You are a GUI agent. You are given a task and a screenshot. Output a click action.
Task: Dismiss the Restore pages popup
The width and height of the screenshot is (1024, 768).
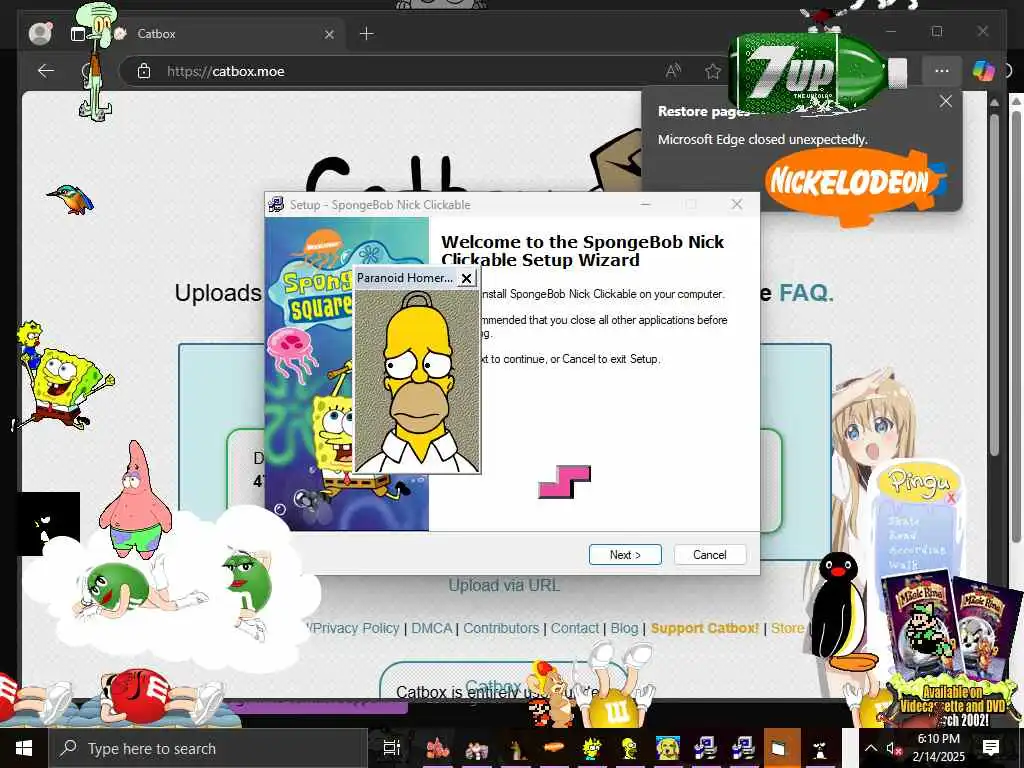(x=945, y=101)
